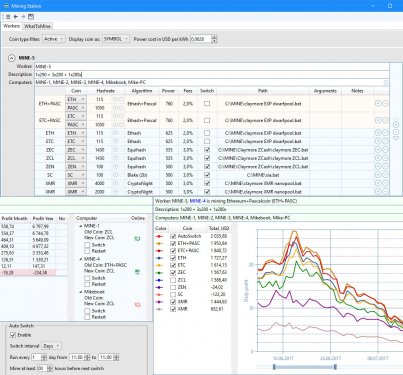Viewport: 403px width, 375px height.
Task: Click the remove row icon for ZCL row
Action: point(385,158)
